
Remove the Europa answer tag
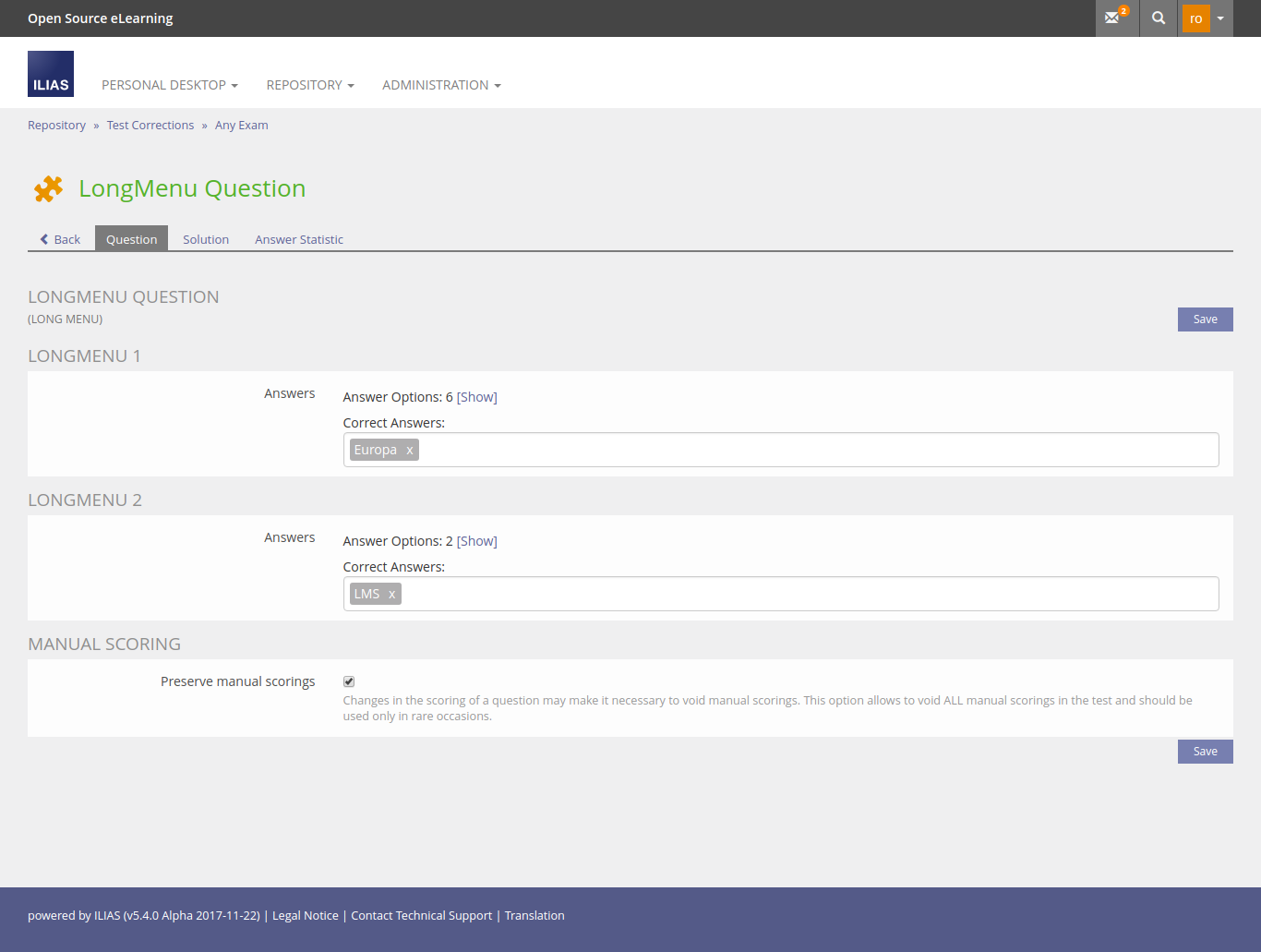409,450
